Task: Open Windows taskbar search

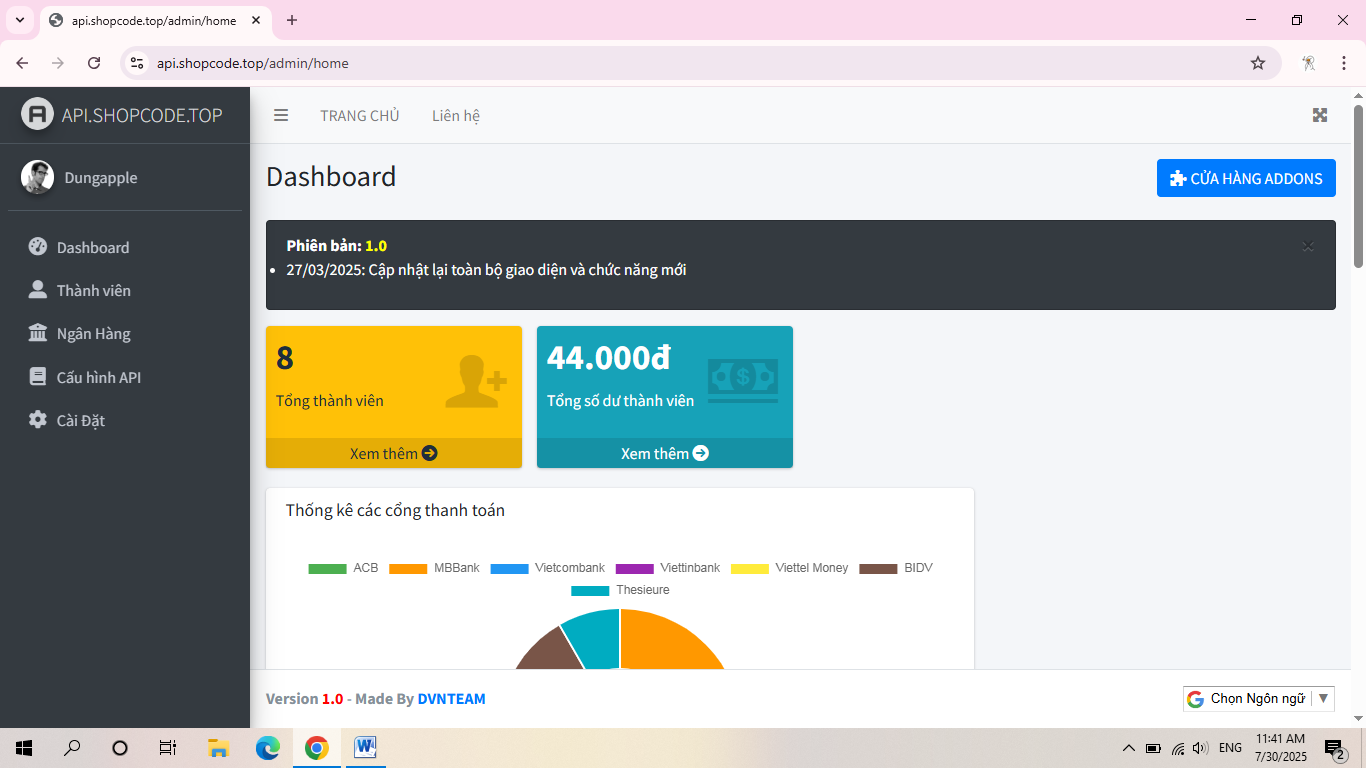Action: pos(72,748)
